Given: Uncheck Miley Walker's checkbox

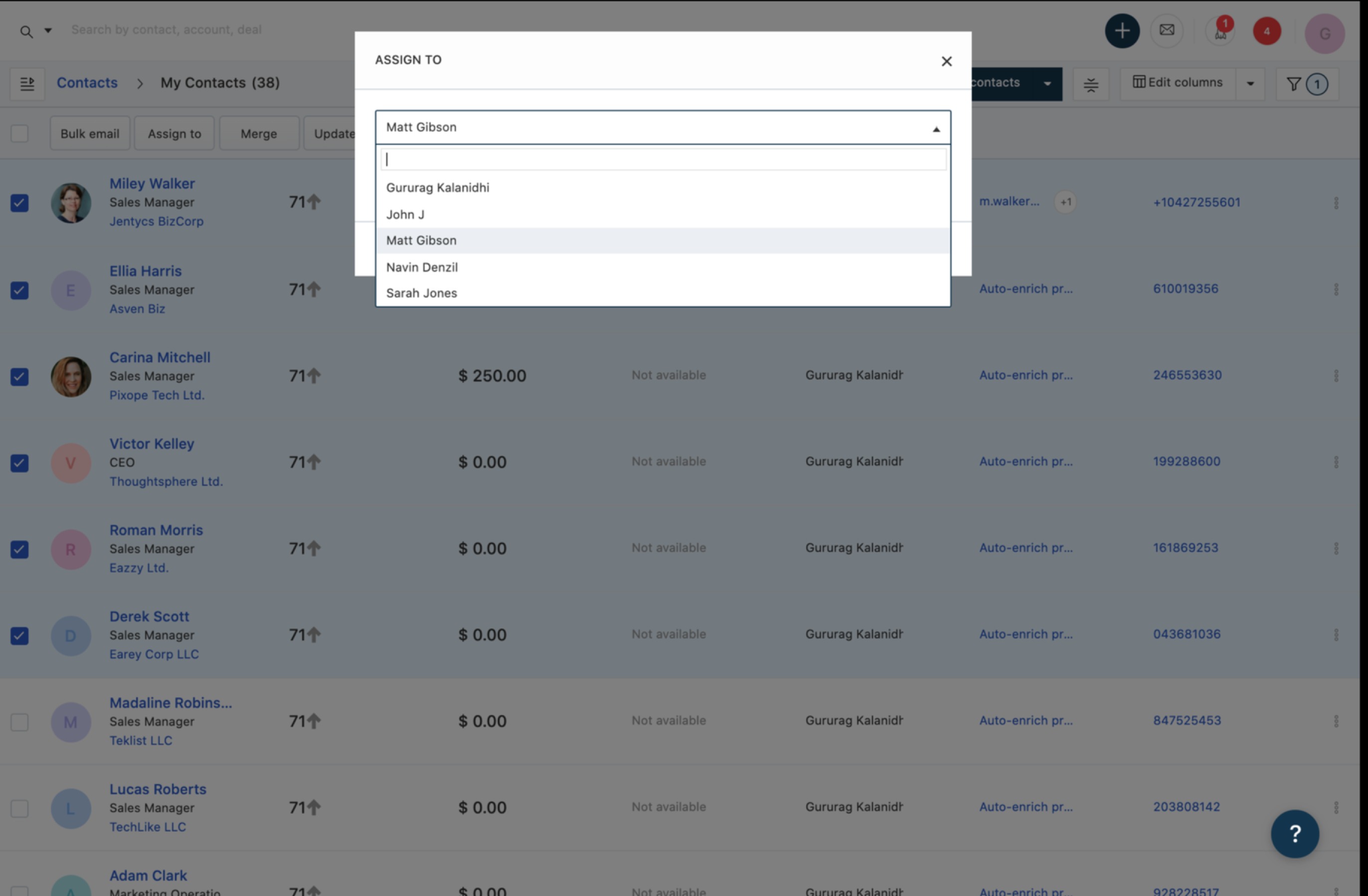Looking at the screenshot, I should (19, 203).
